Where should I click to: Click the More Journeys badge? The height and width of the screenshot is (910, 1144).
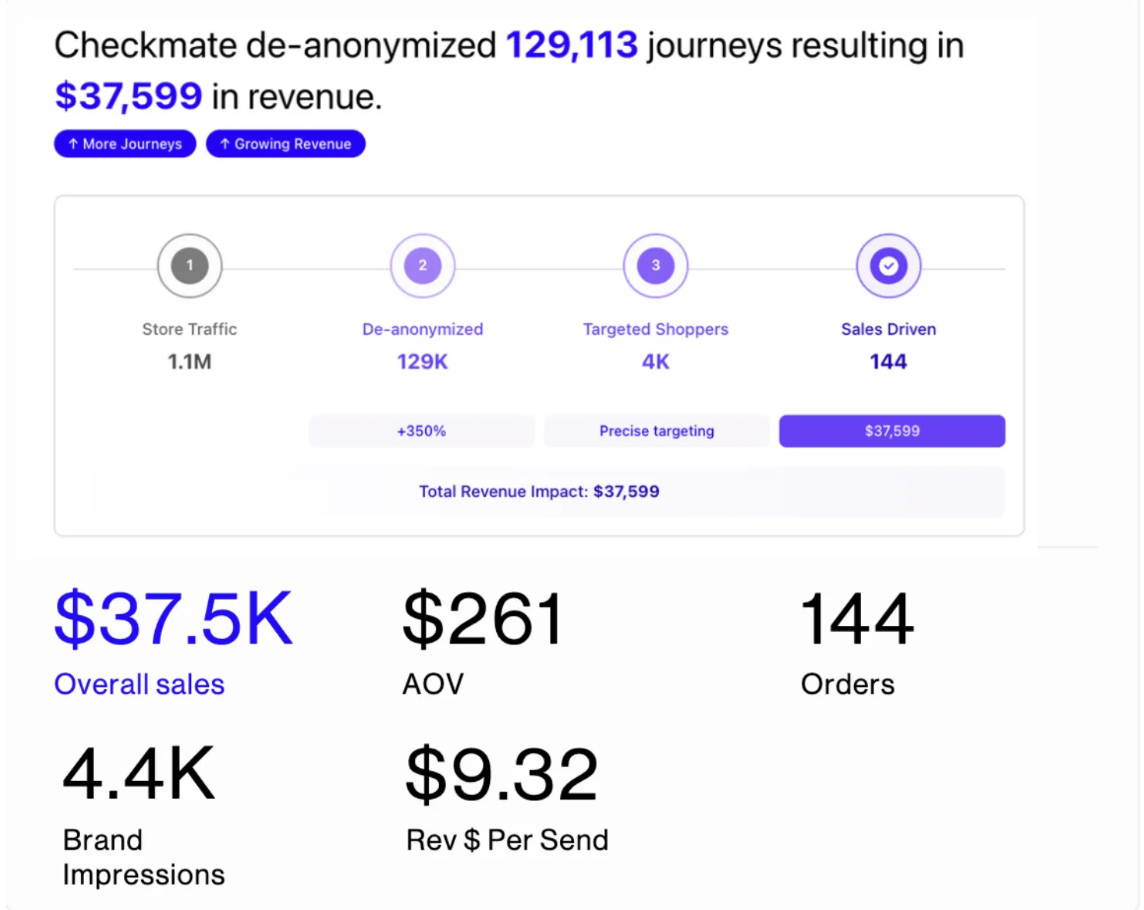pyautogui.click(x=125, y=144)
